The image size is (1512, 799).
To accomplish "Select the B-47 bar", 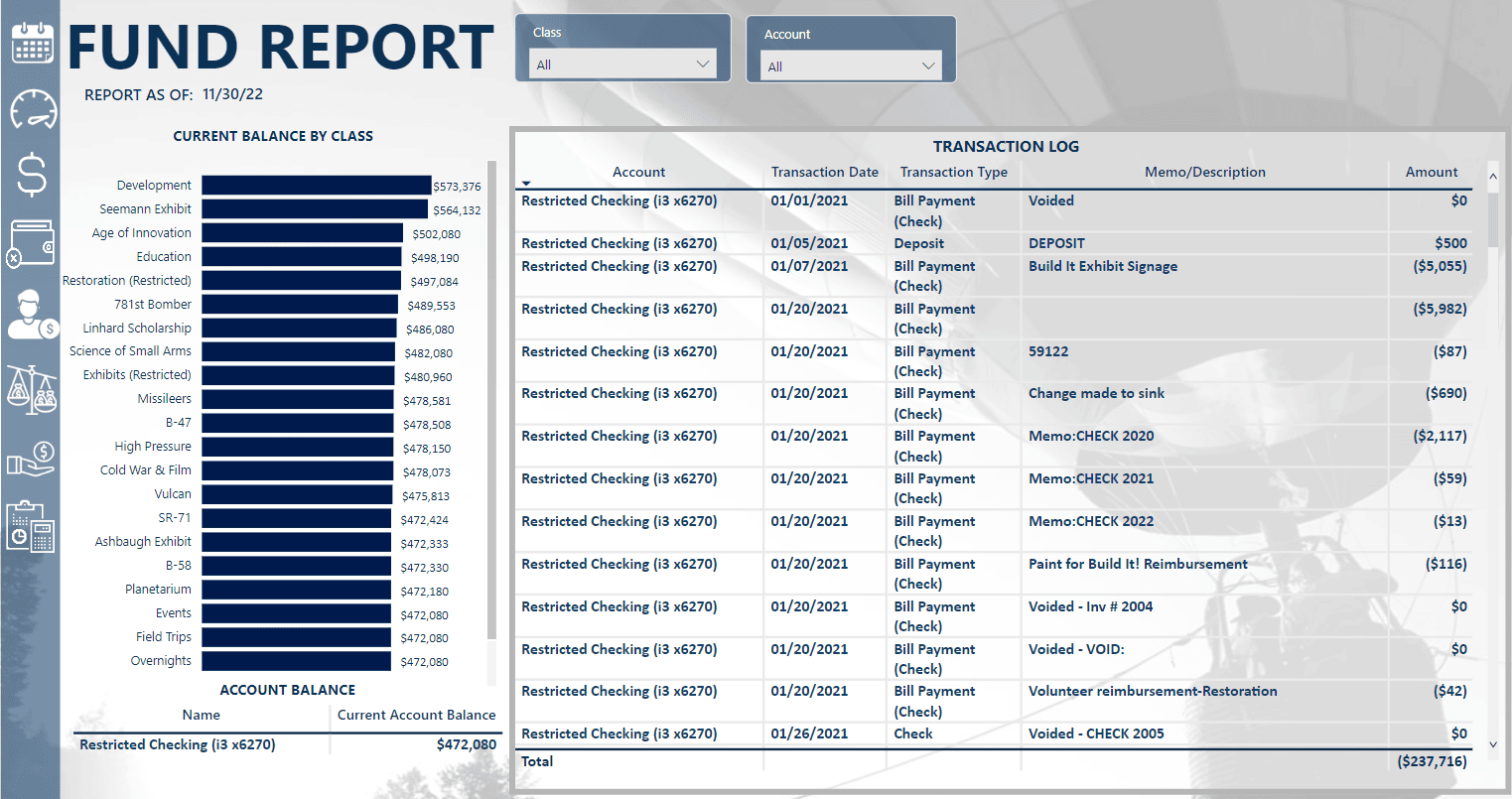I will point(298,423).
